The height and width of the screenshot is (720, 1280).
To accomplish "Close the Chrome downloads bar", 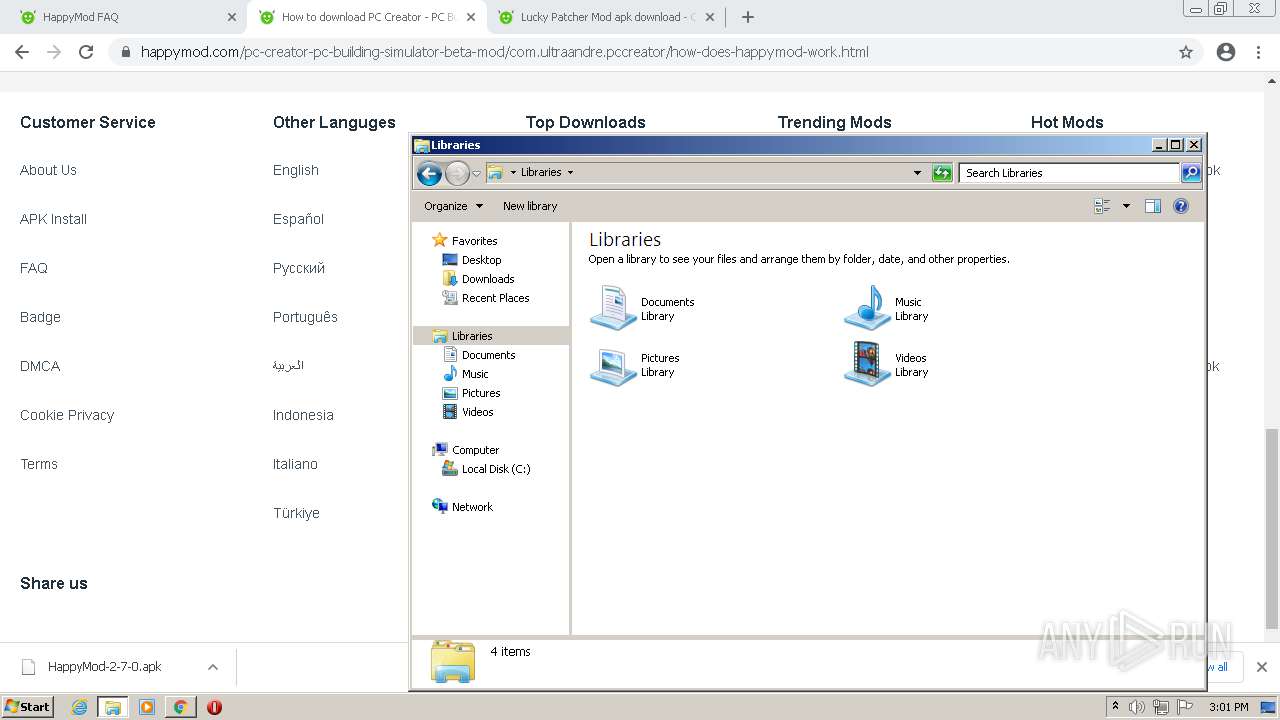I will (x=1261, y=667).
